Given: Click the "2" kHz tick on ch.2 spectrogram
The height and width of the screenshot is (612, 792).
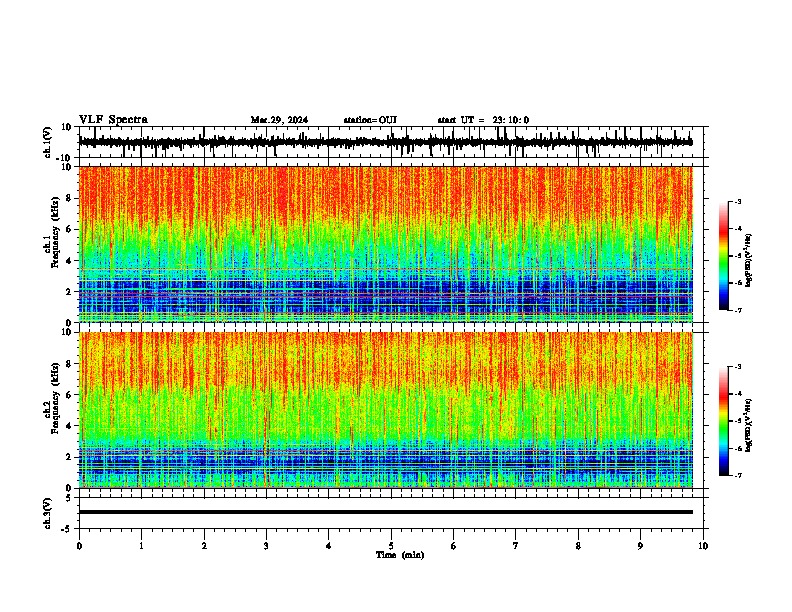Looking at the screenshot, I should pos(70,457).
